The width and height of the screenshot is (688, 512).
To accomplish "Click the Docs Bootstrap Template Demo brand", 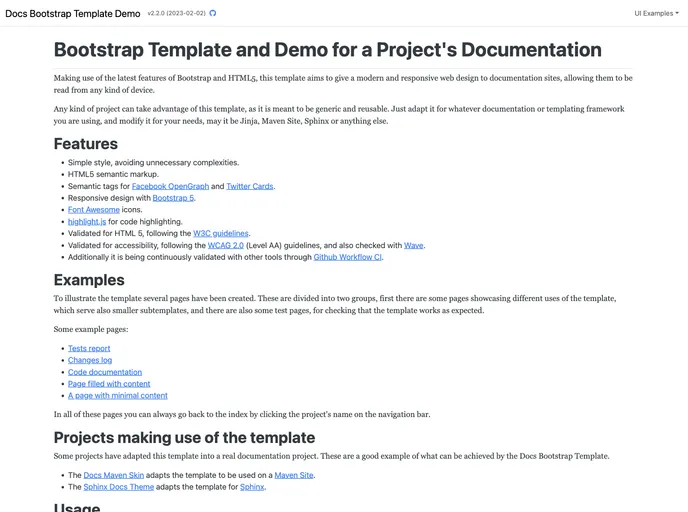I will click(x=73, y=14).
